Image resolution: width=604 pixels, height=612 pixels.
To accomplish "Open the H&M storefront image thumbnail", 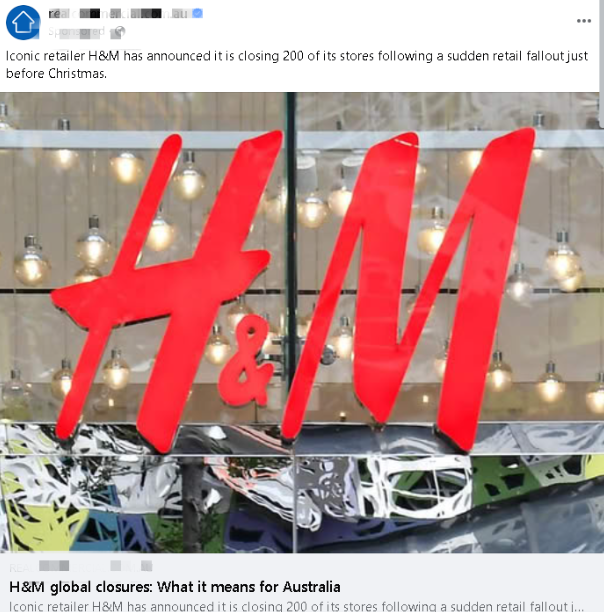I will pos(299,322).
